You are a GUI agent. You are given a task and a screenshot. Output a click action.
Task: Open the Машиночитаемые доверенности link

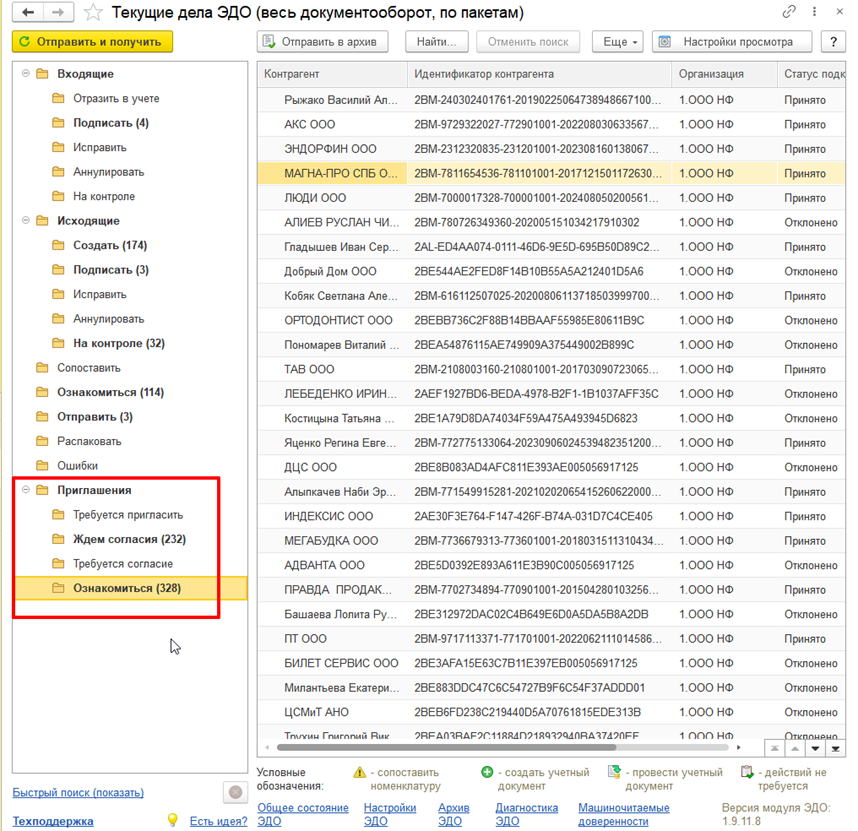[x=624, y=815]
